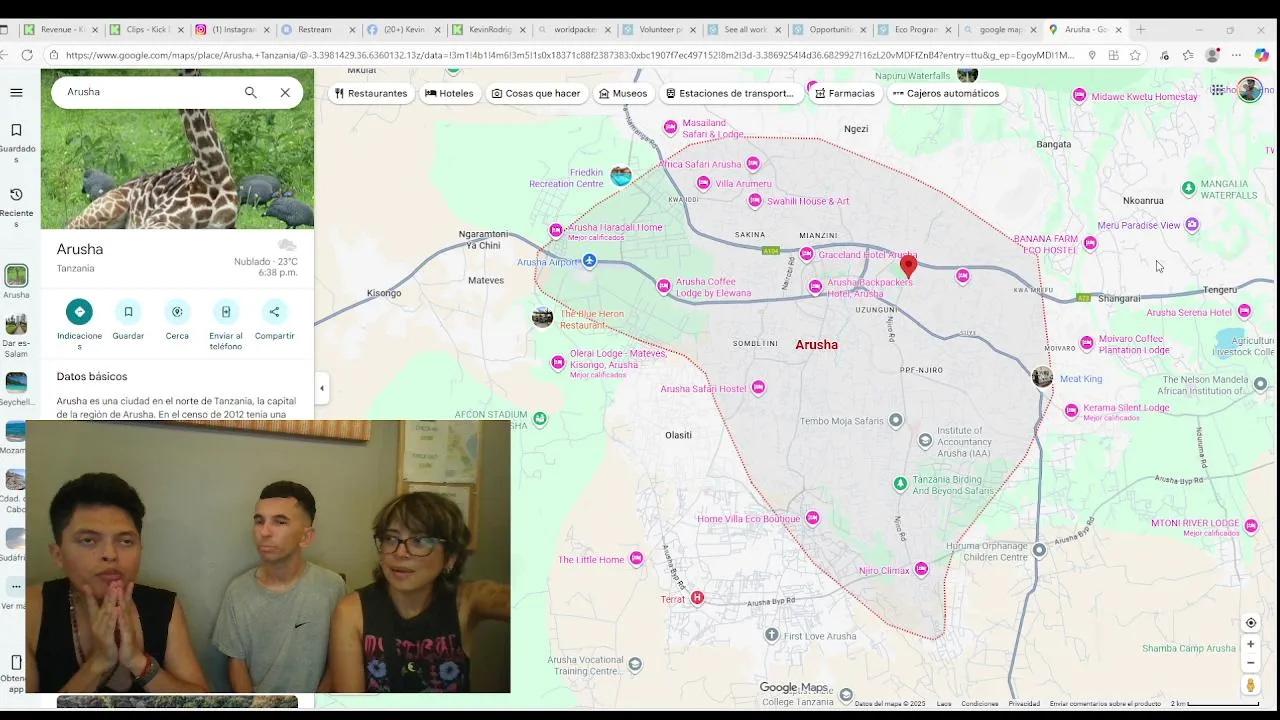
Task: Open the Google apps grid icon
Action: click(x=1218, y=90)
